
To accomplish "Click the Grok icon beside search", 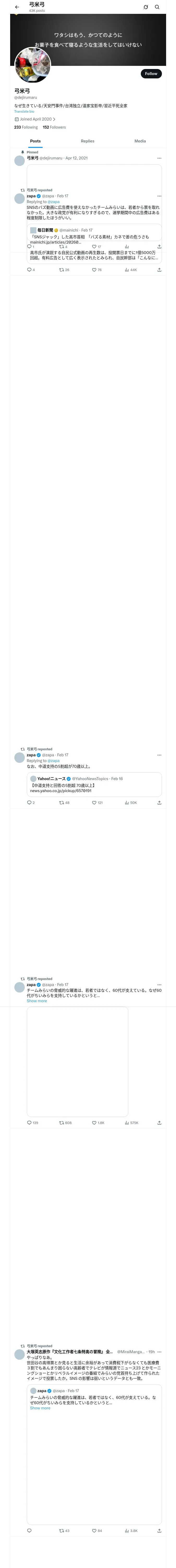I will point(146,7).
